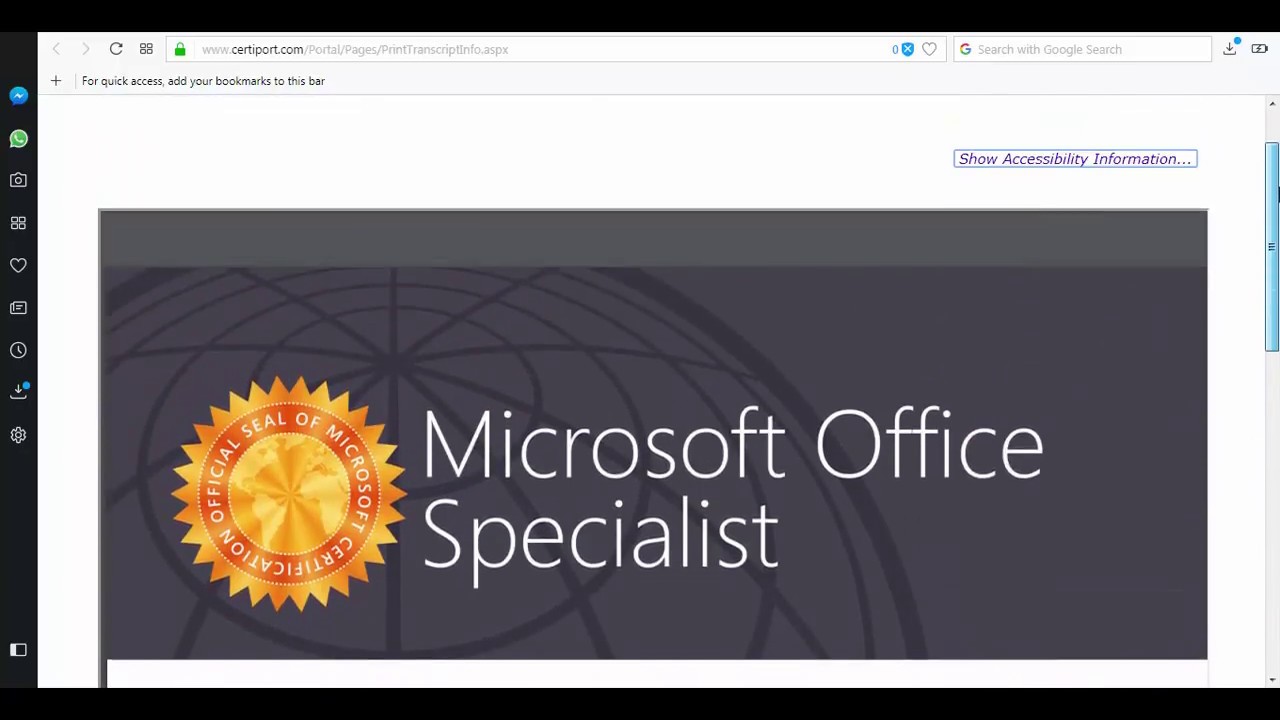Click the Microsoft certification gold seal
The height and width of the screenshot is (720, 1280).
[289, 494]
